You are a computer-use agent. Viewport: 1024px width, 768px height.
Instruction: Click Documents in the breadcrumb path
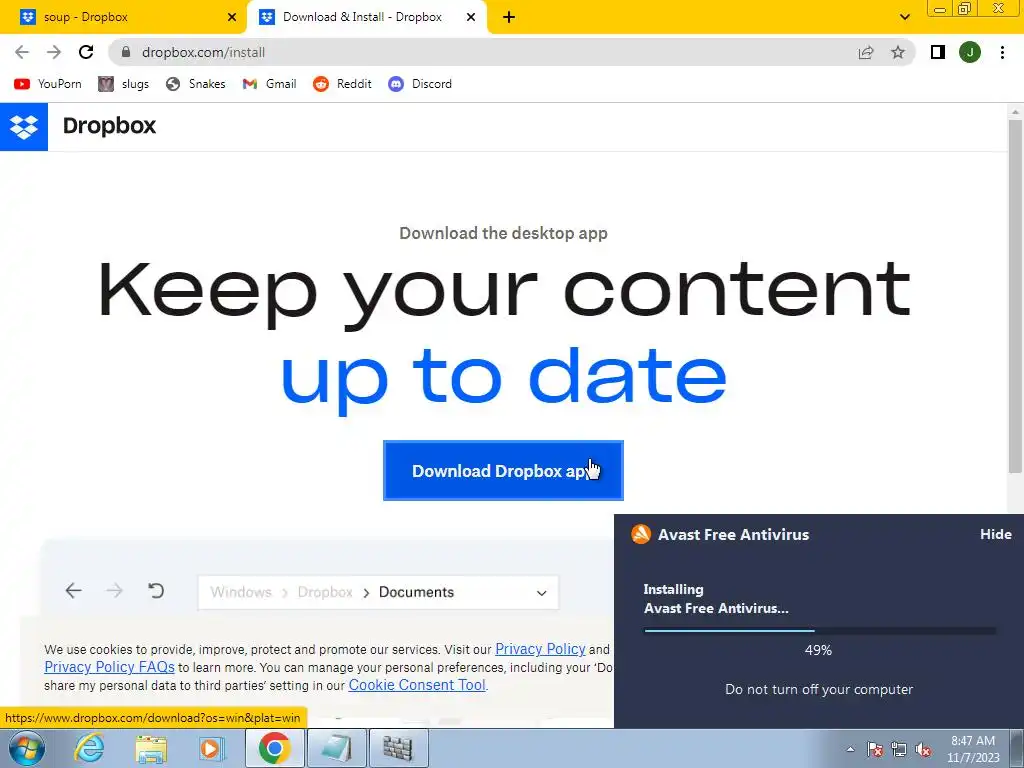coord(417,592)
